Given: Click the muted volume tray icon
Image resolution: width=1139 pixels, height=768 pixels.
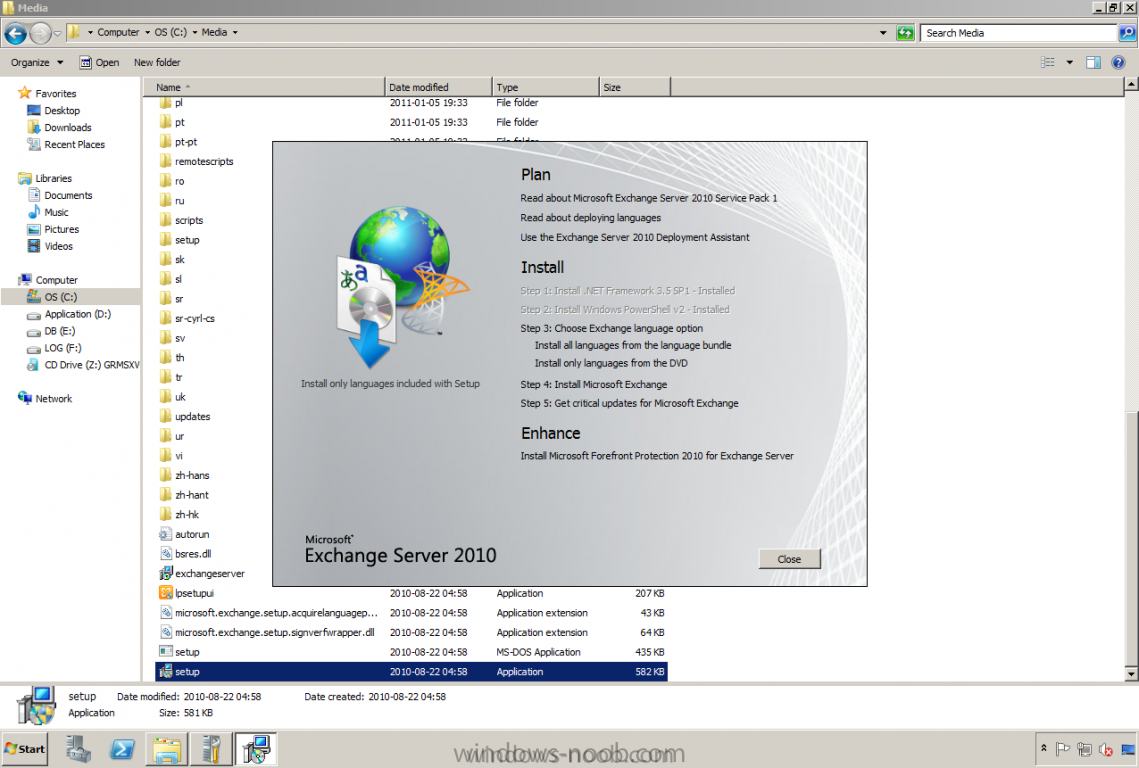Looking at the screenshot, I should (1106, 749).
